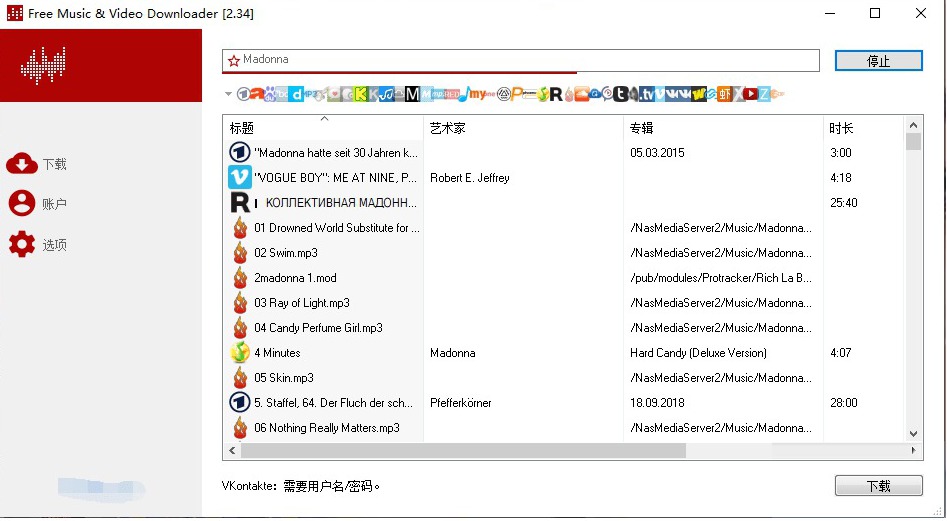Click the '18.09.2018' album cell
This screenshot has width=947, height=521.
pos(657,403)
